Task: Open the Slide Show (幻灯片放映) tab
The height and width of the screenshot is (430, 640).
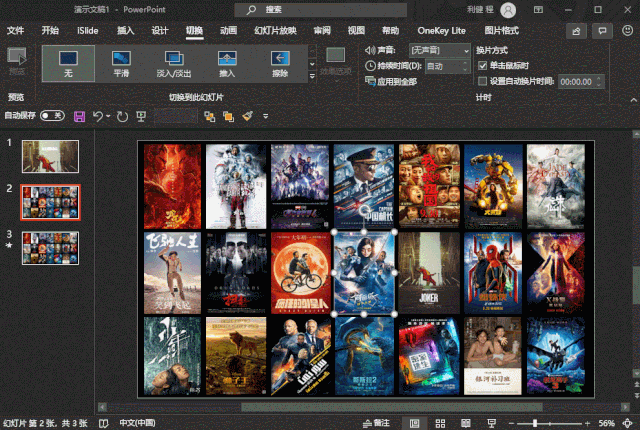Action: pyautogui.click(x=276, y=31)
